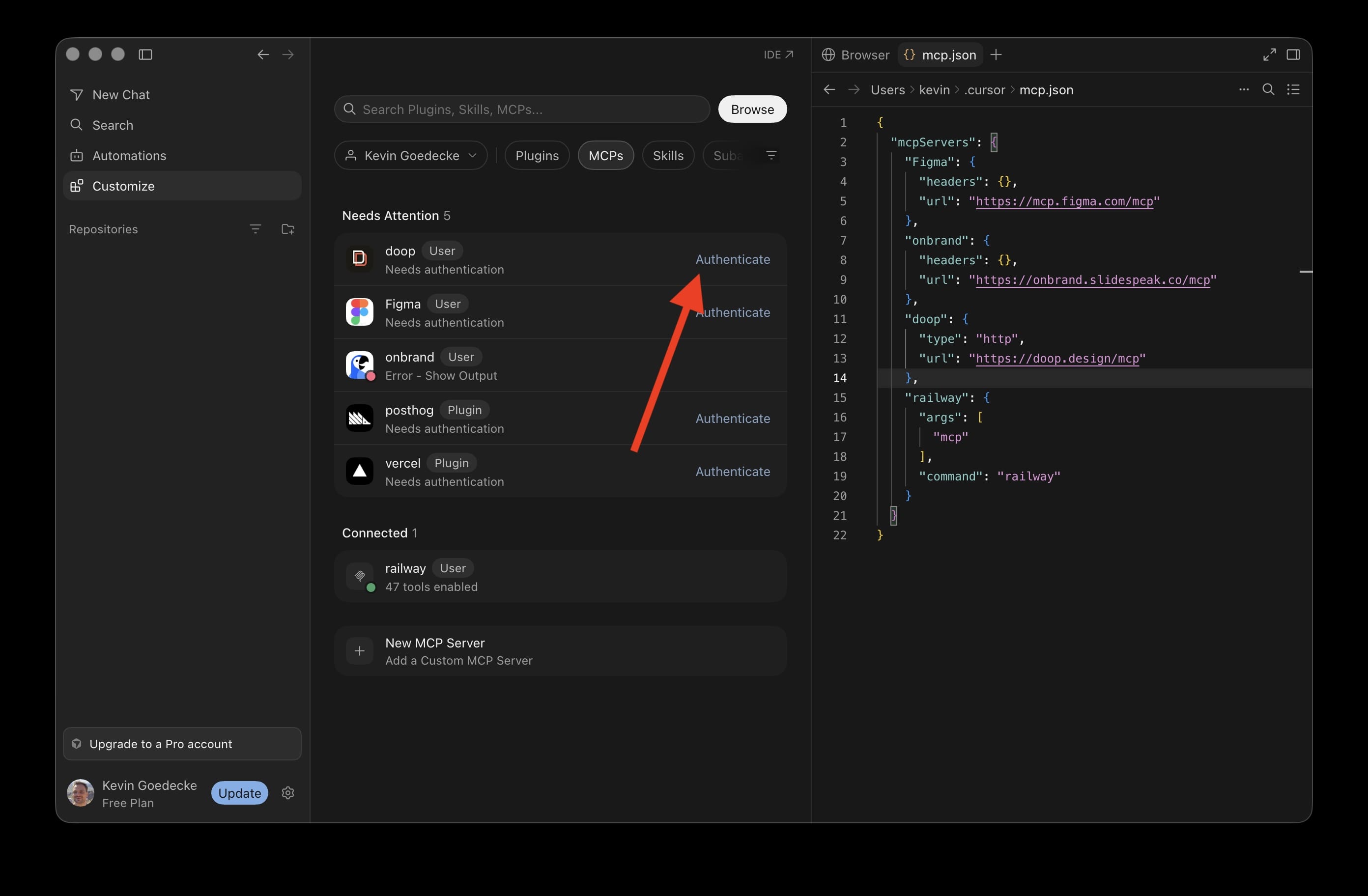Switch to the MCPs filter tab
The height and width of the screenshot is (896, 1368).
click(x=606, y=156)
